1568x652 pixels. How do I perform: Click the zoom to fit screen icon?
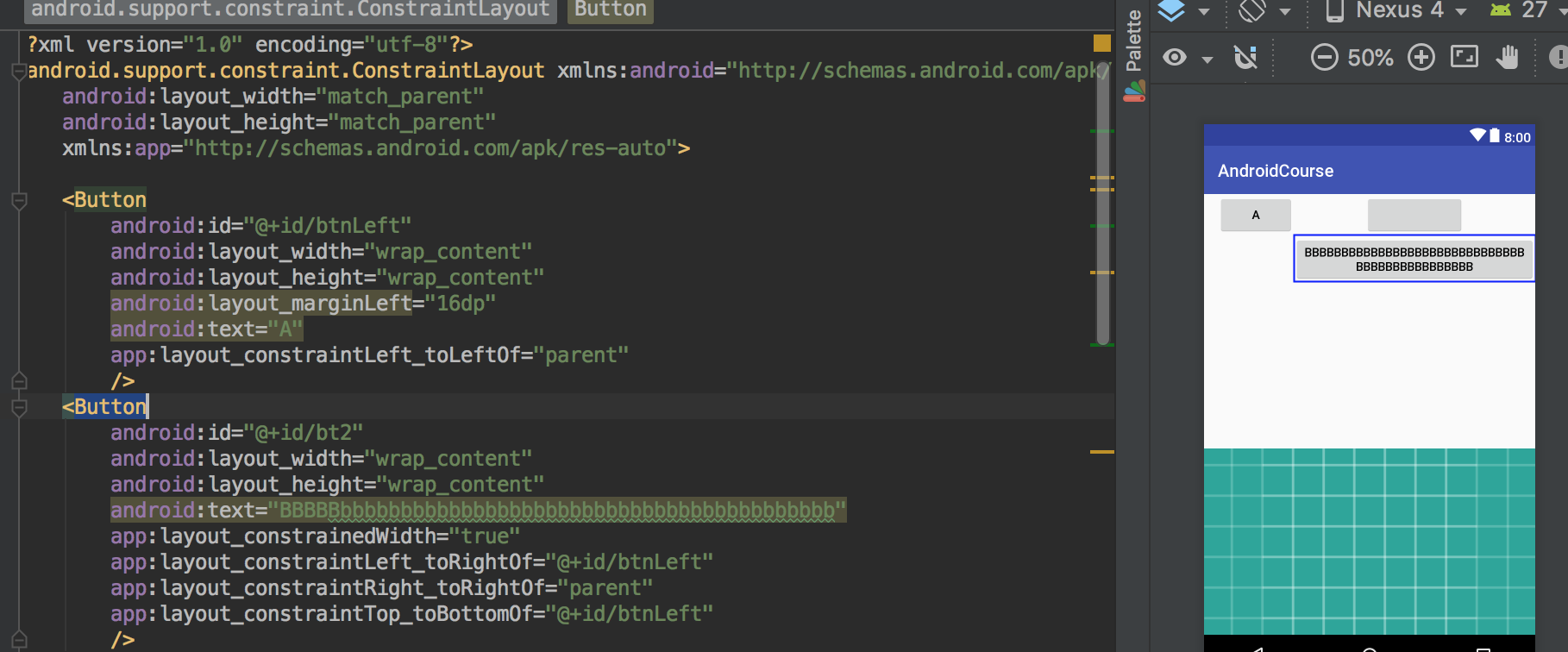coord(1465,57)
